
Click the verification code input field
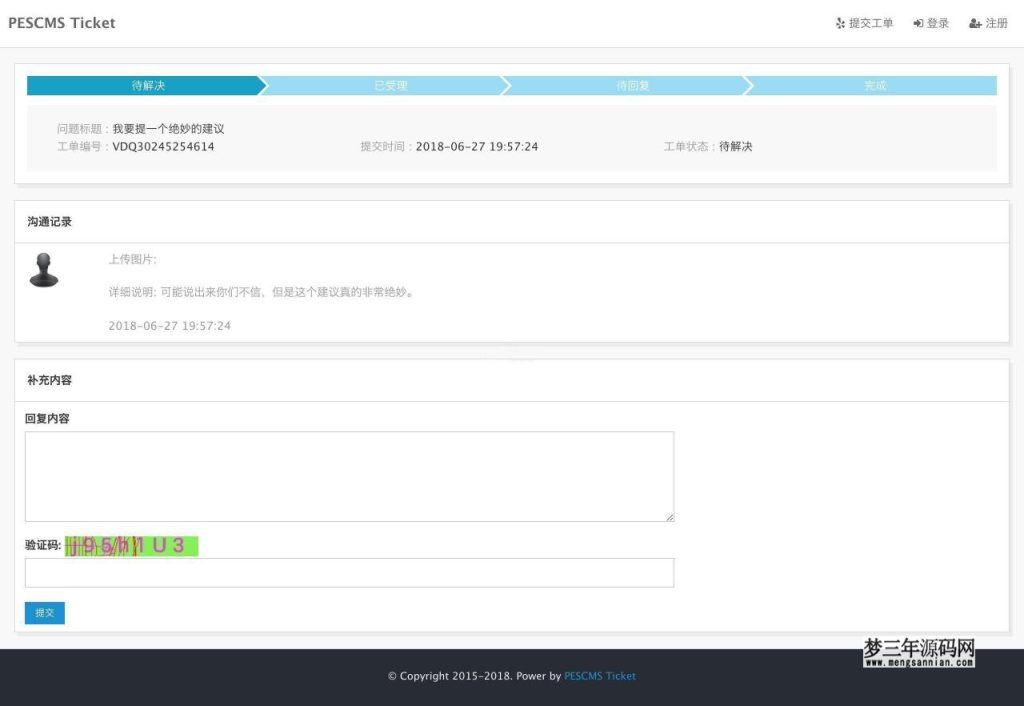tap(349, 572)
